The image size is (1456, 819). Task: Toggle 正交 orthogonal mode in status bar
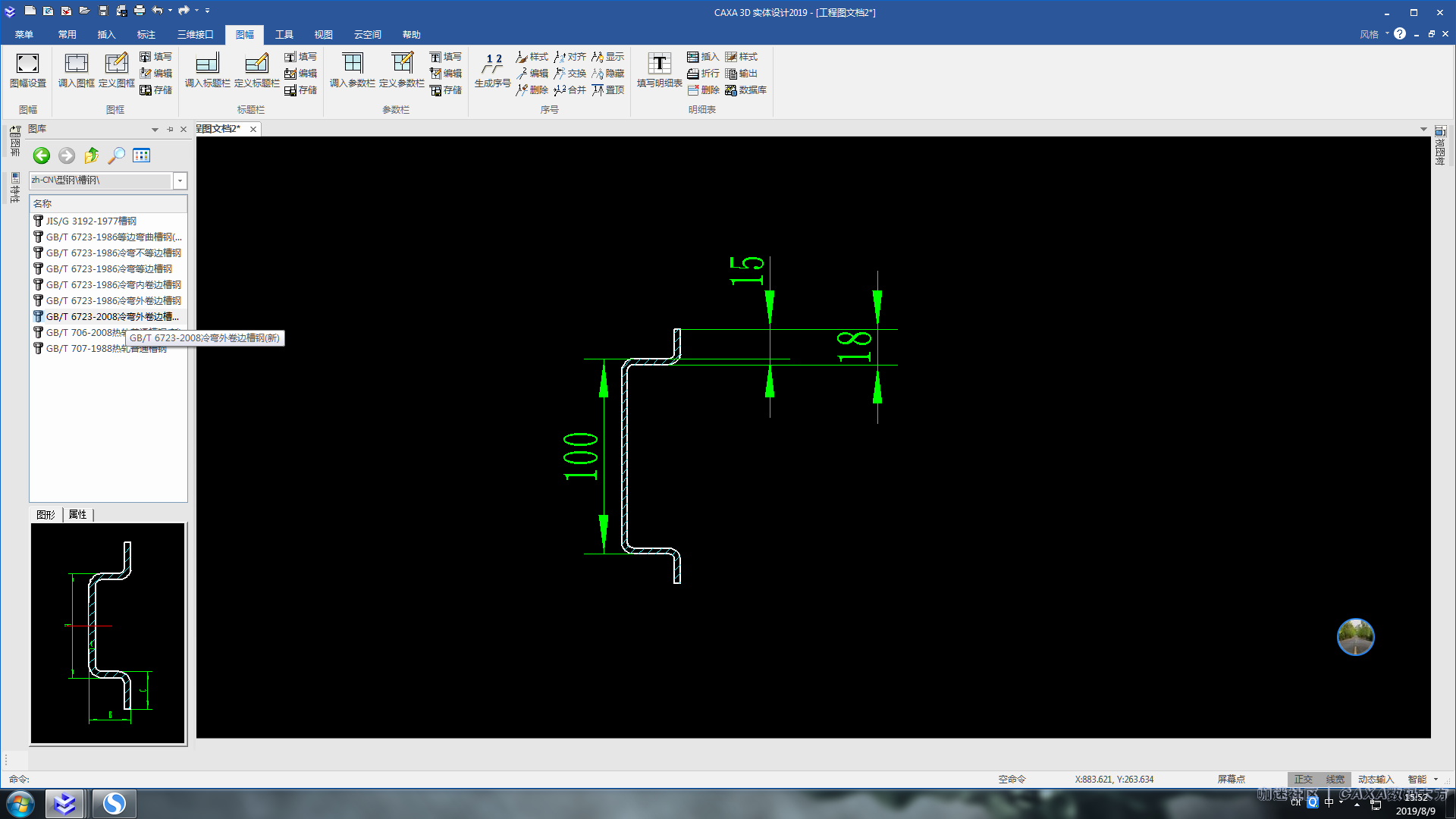pos(1303,779)
